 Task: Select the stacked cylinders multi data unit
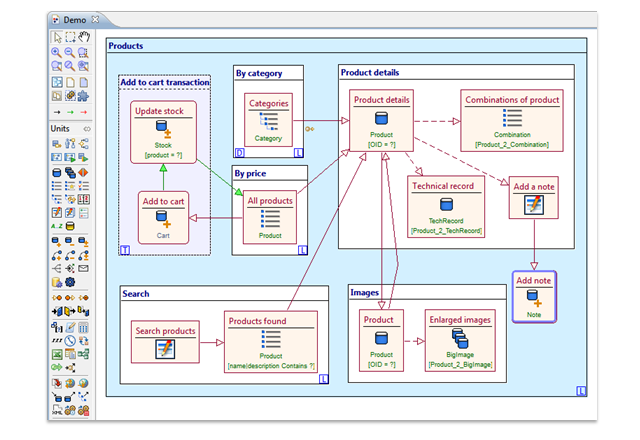pyautogui.click(x=70, y=173)
